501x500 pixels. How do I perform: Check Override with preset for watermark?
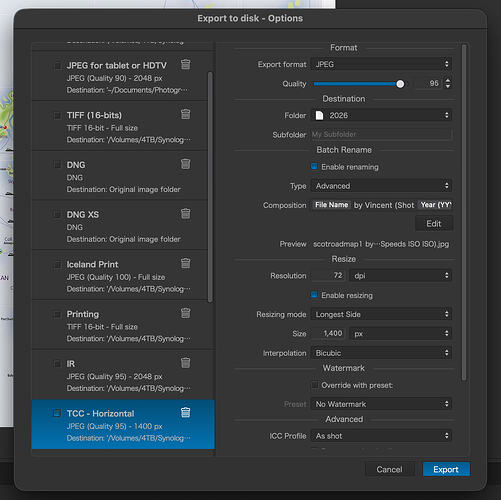(314, 385)
